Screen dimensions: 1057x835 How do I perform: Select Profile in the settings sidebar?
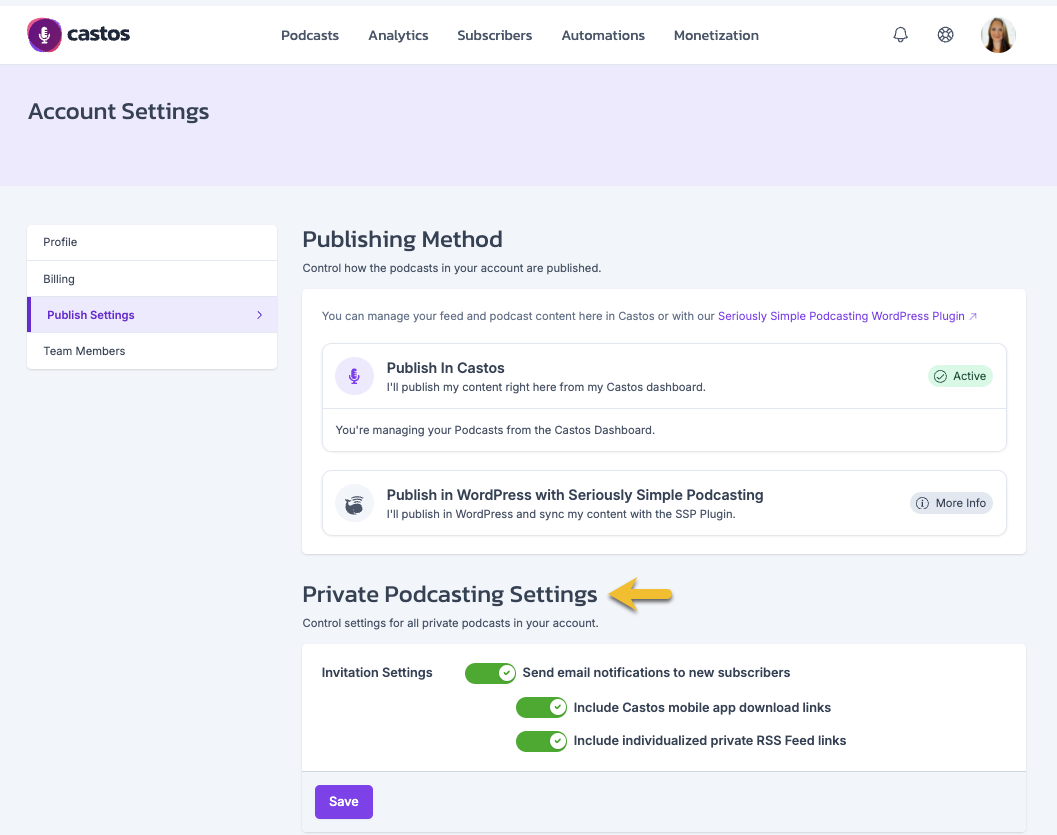(152, 242)
